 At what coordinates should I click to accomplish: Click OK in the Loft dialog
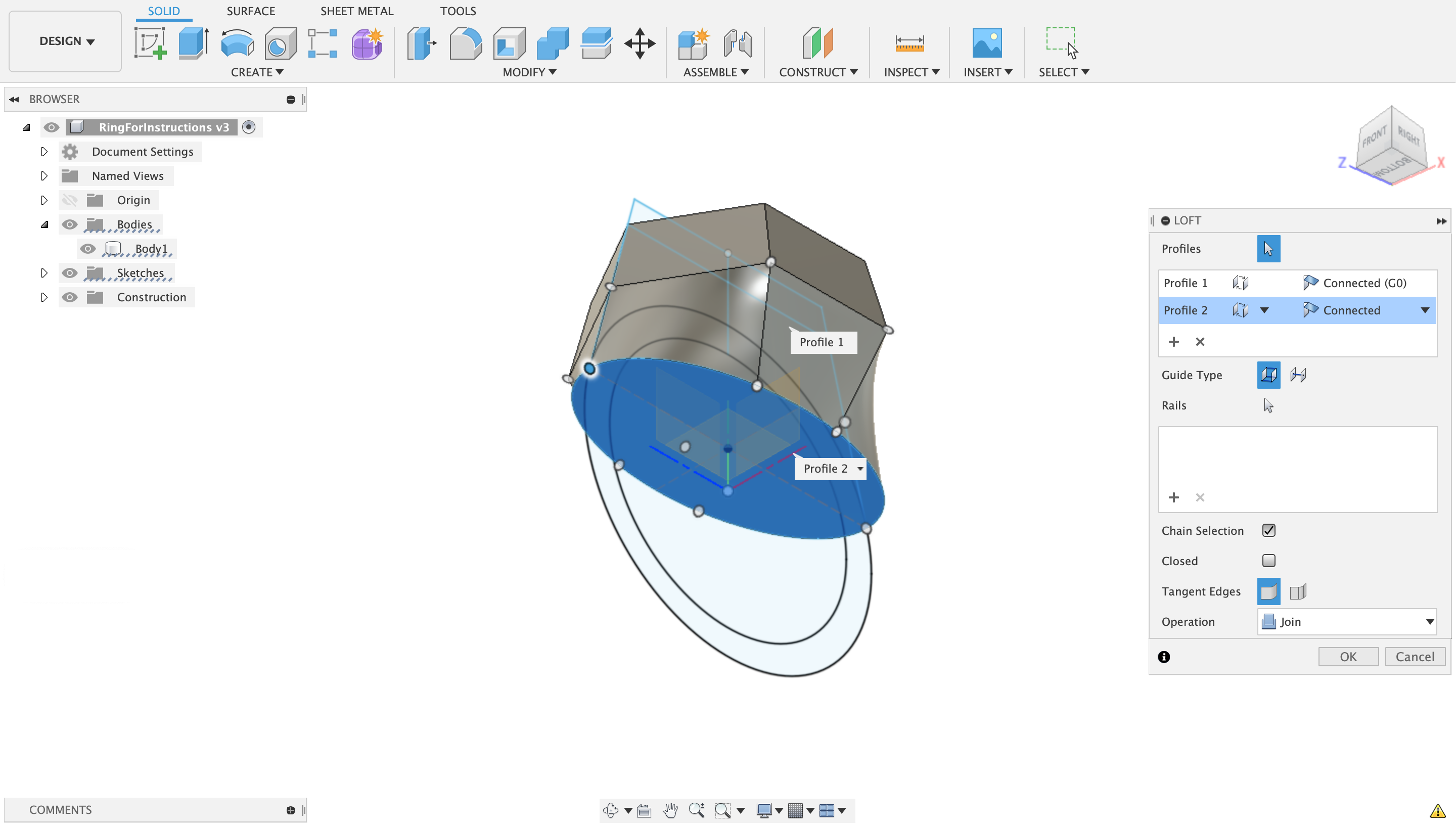(x=1348, y=656)
